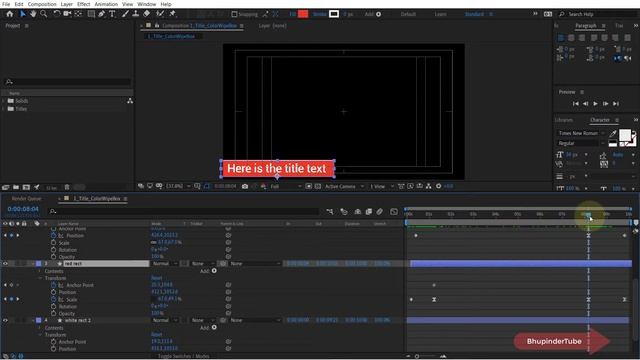Click the Motion Blur enable icon in timeline
Image resolution: width=640 pixels, height=360 pixels.
[x=380, y=211]
